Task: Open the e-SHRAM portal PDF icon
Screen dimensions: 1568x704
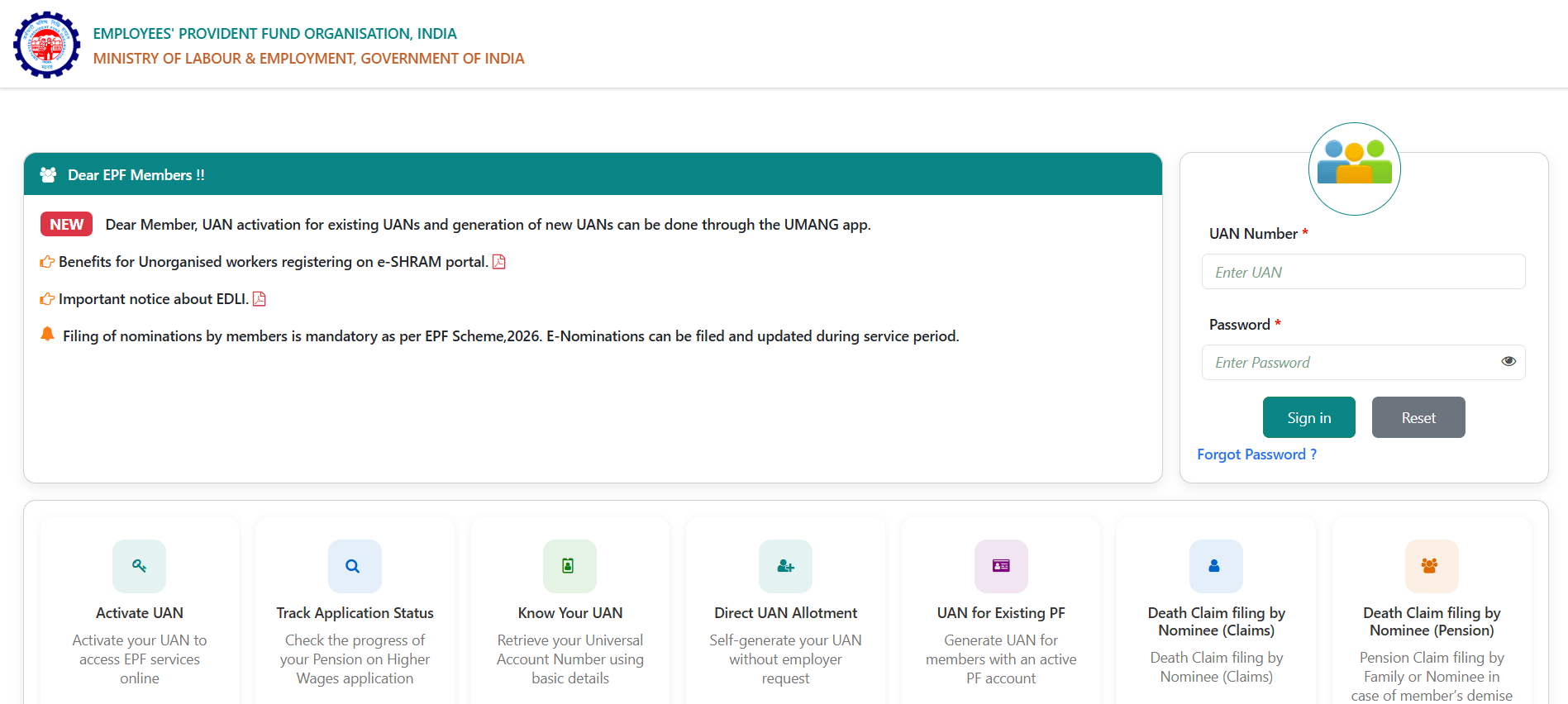Action: 499,262
